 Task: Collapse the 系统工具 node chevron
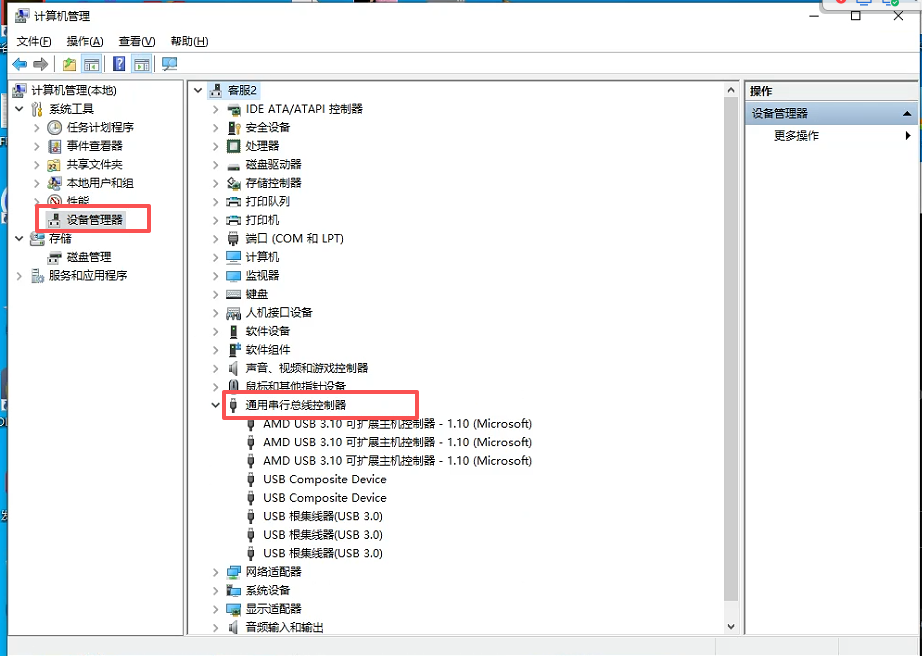[x=19, y=109]
